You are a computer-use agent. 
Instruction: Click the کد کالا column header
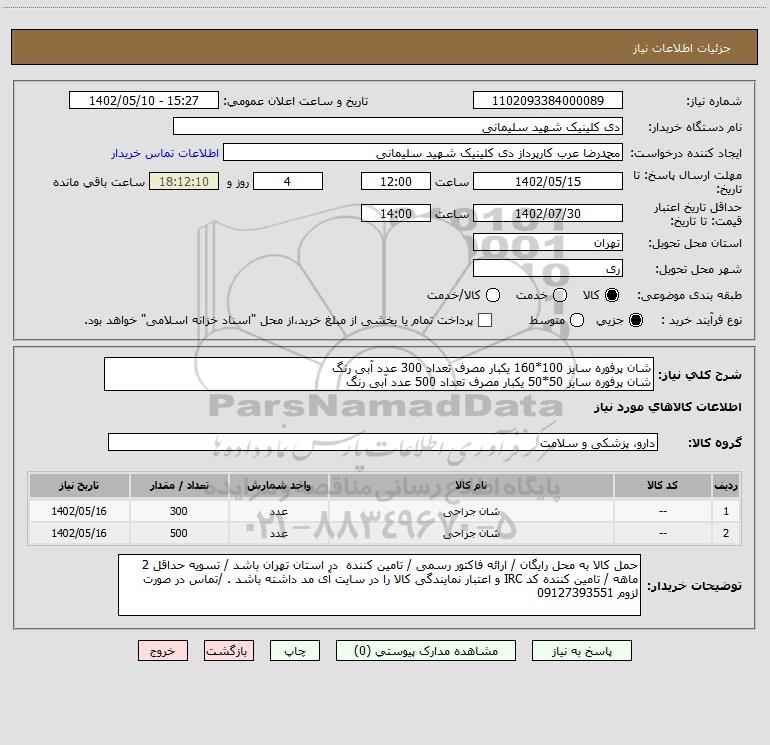pos(662,486)
